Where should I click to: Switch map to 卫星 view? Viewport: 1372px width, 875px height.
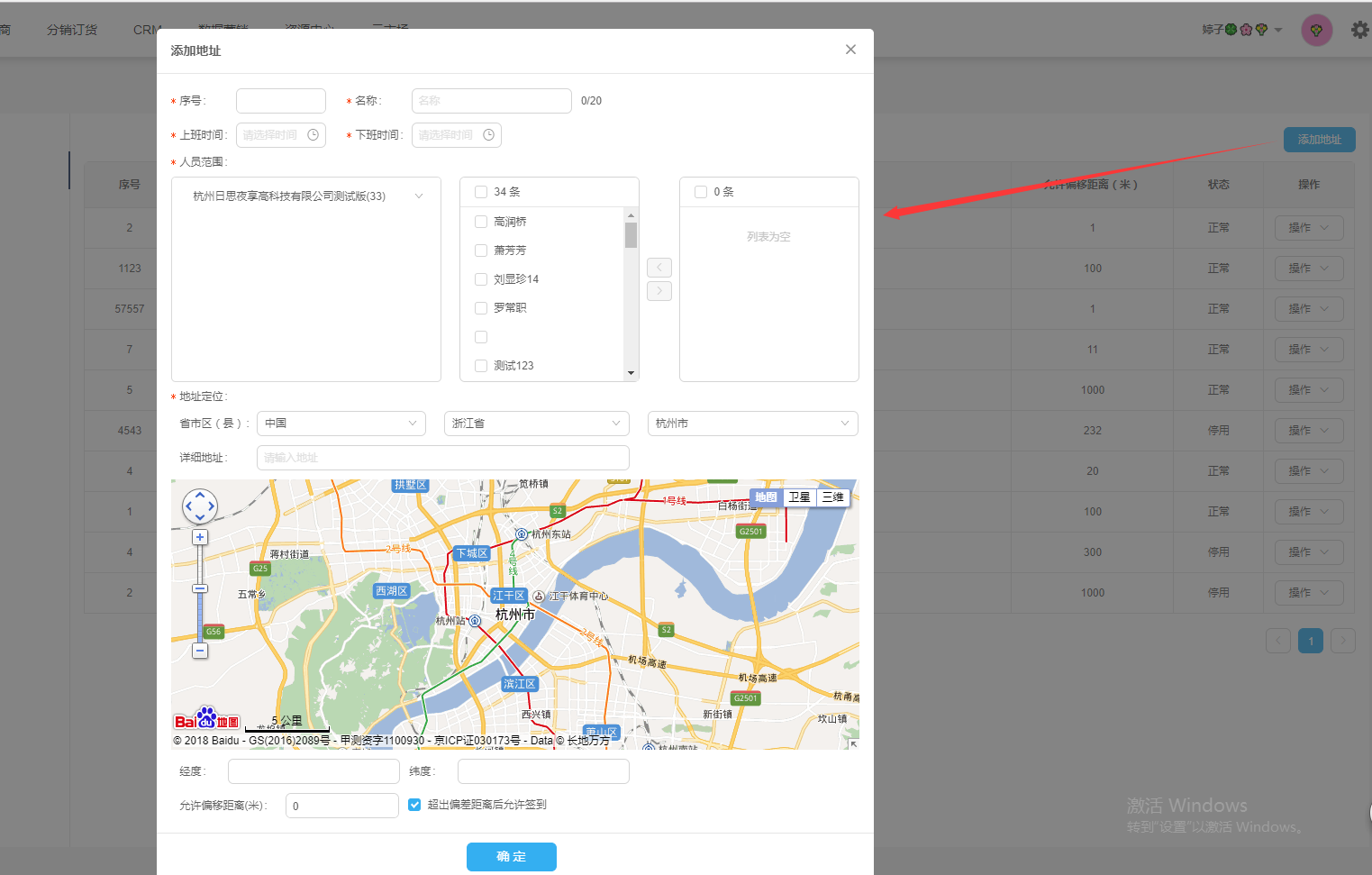(799, 497)
